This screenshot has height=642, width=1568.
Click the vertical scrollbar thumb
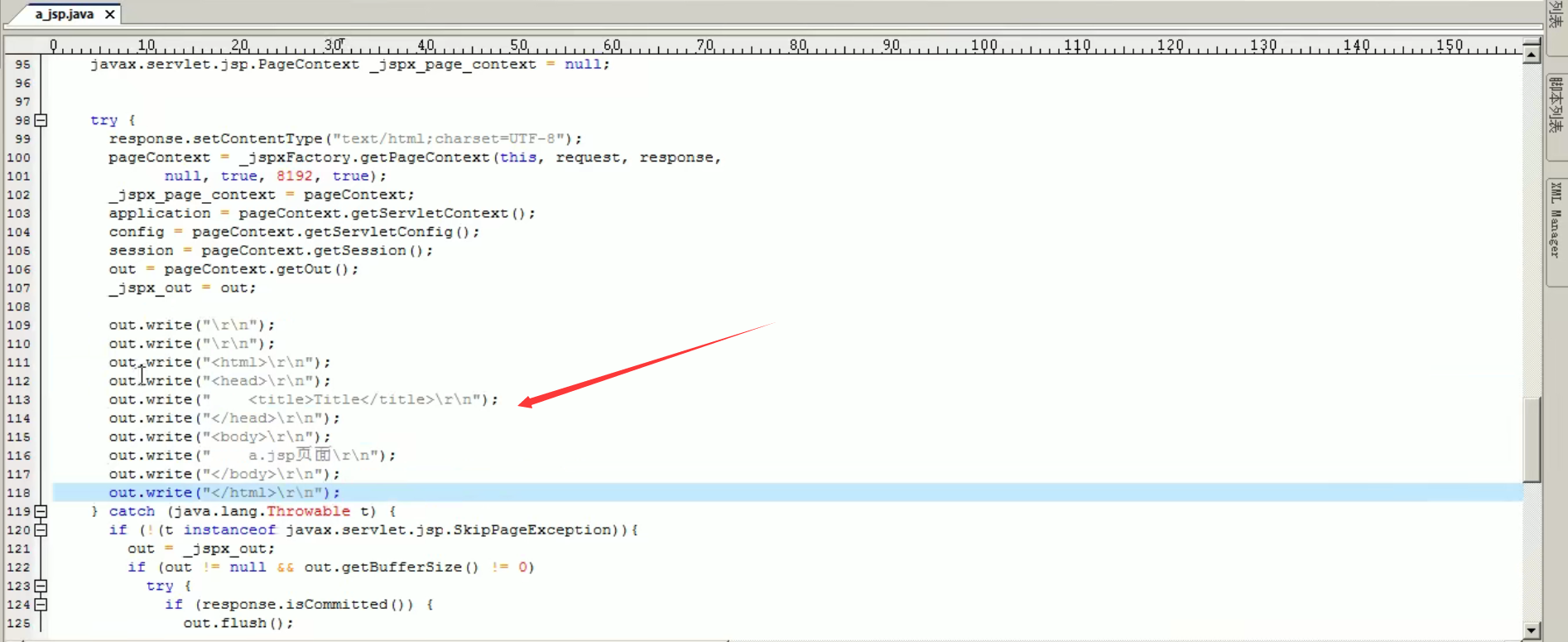(x=1532, y=440)
